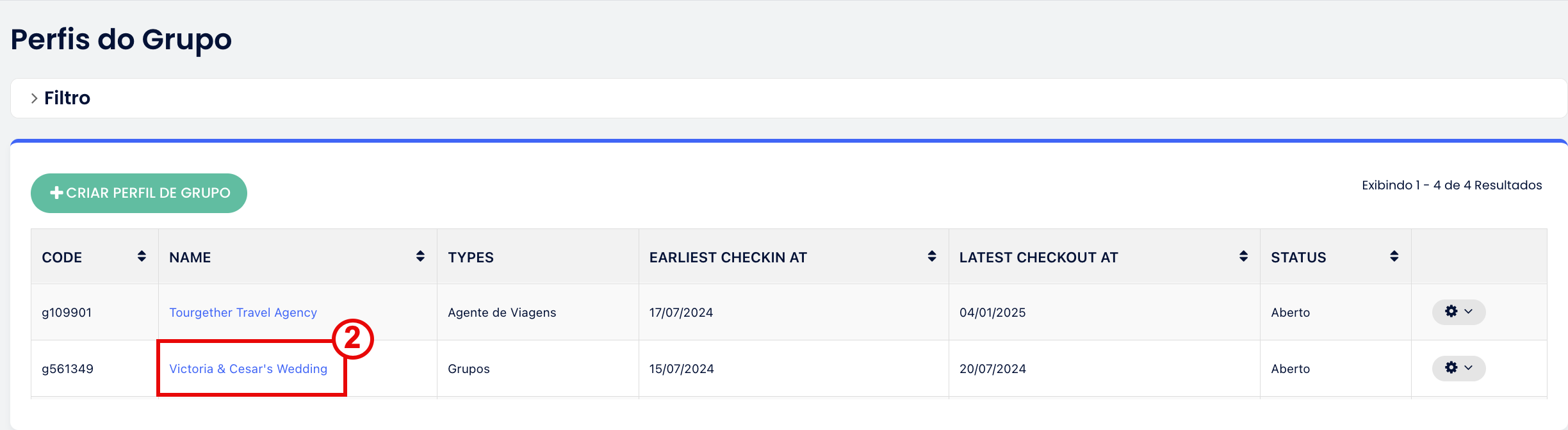Sort by Latest Checkout At arrows
Screen dimensions: 1568x430
pos(1243,257)
